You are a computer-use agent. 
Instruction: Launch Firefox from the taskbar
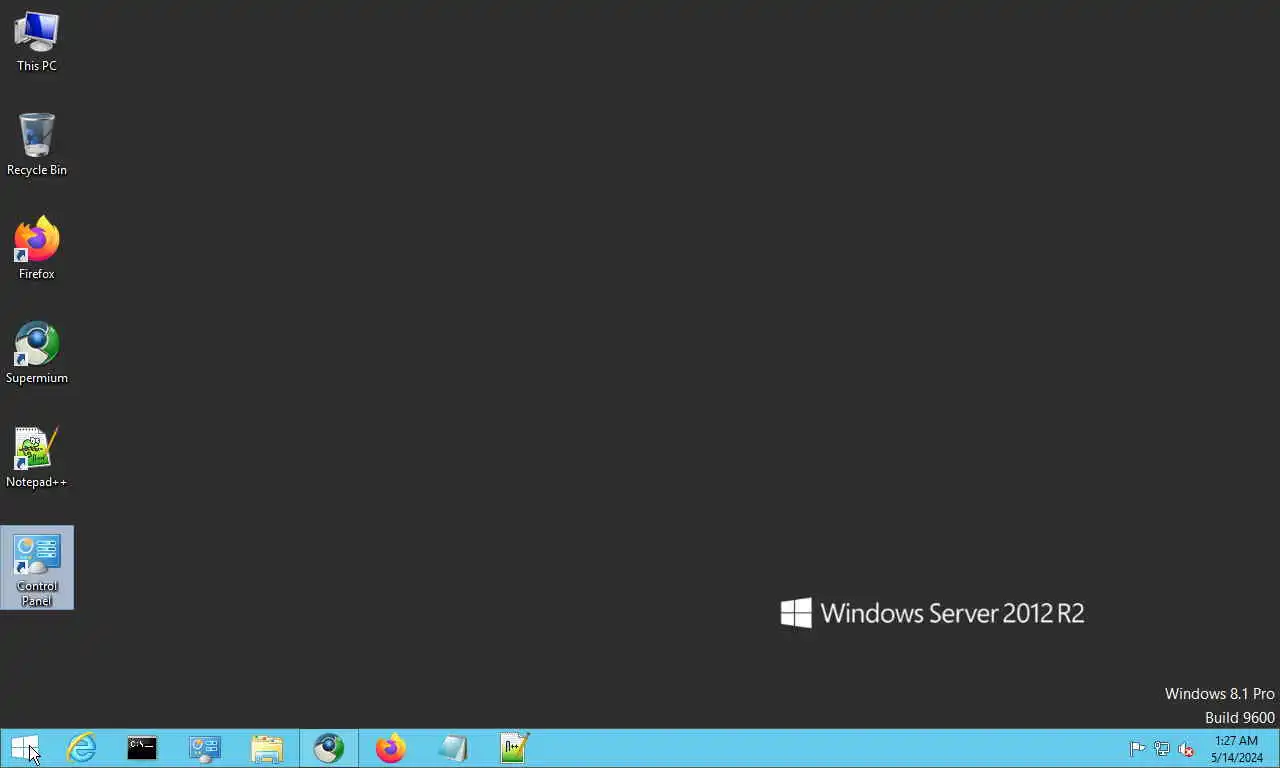point(391,748)
